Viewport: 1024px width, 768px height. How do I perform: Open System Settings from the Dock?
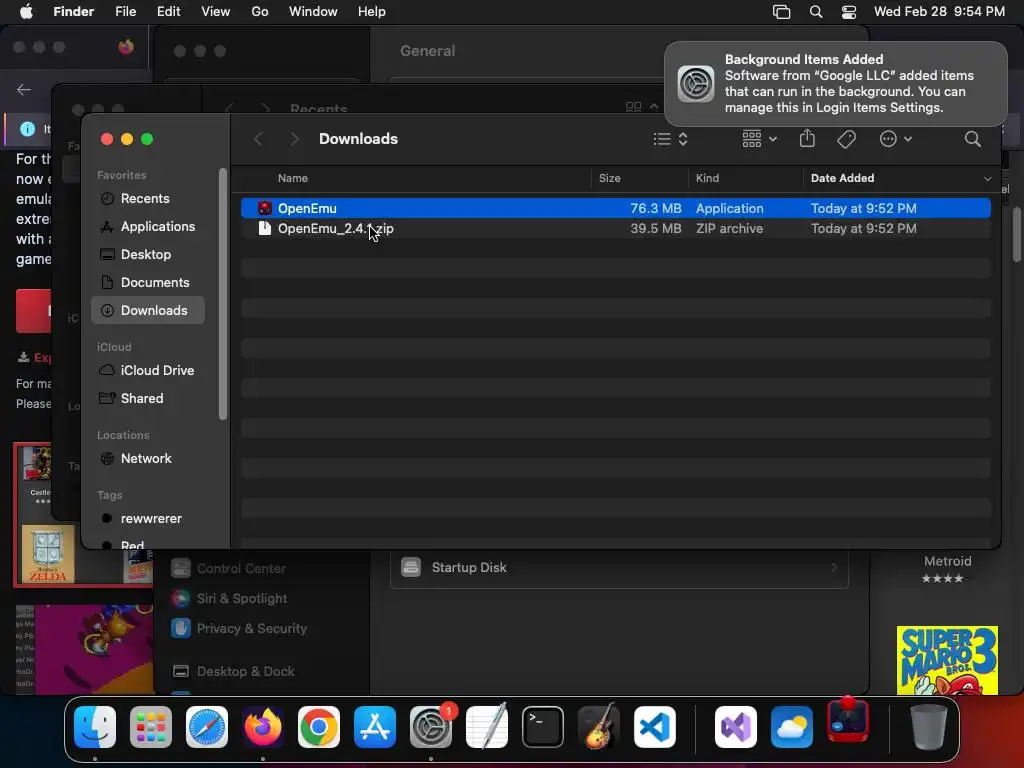430,727
